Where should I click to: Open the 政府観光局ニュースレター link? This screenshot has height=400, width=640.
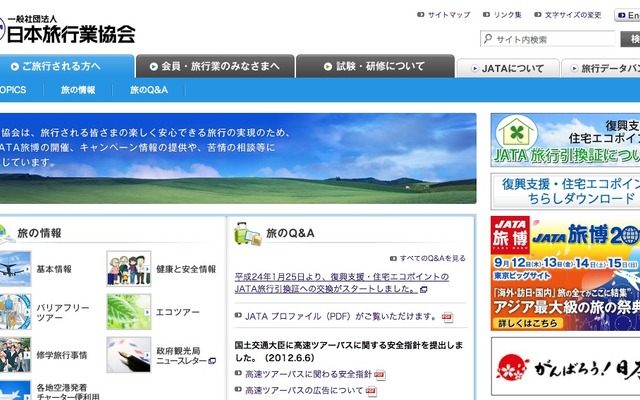click(x=182, y=356)
